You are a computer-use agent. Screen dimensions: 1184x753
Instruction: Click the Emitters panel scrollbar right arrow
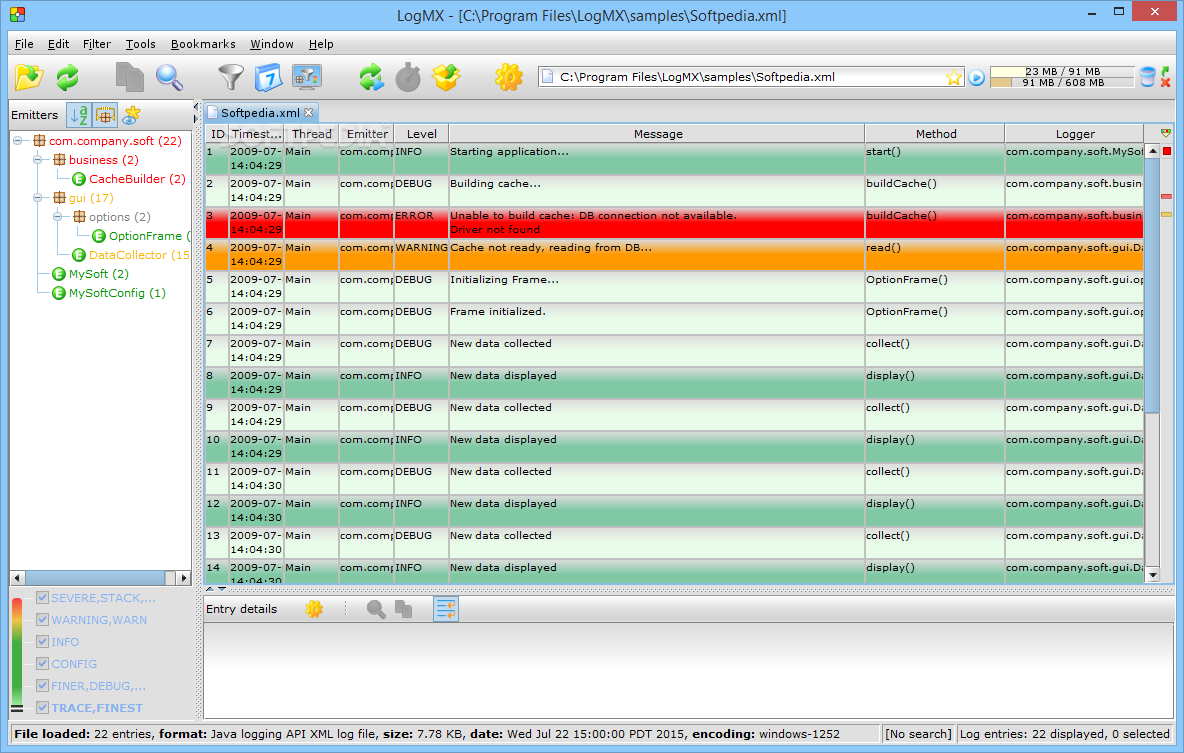pyautogui.click(x=183, y=578)
